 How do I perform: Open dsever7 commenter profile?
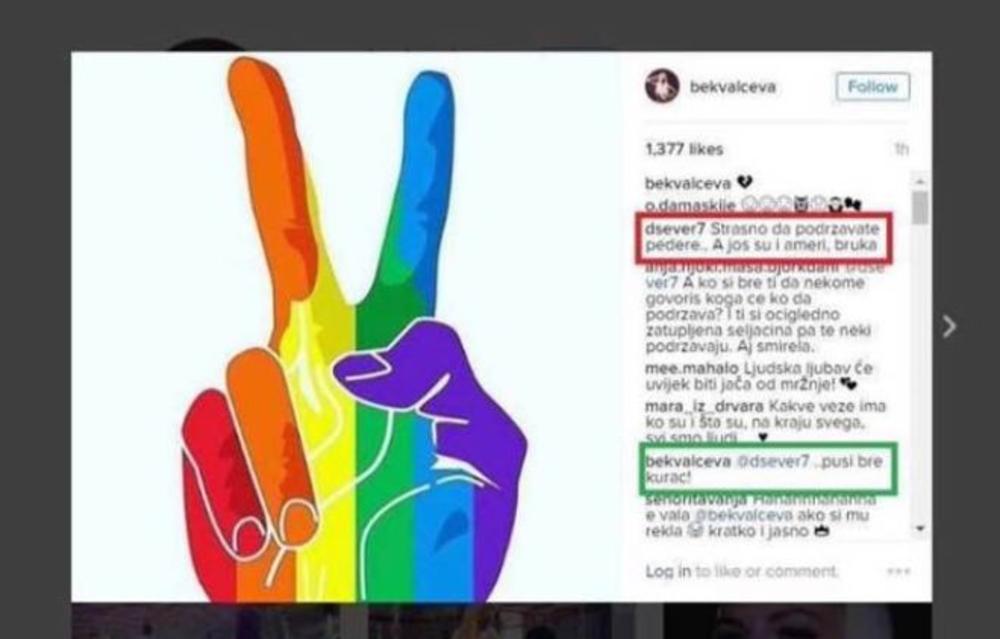[675, 228]
